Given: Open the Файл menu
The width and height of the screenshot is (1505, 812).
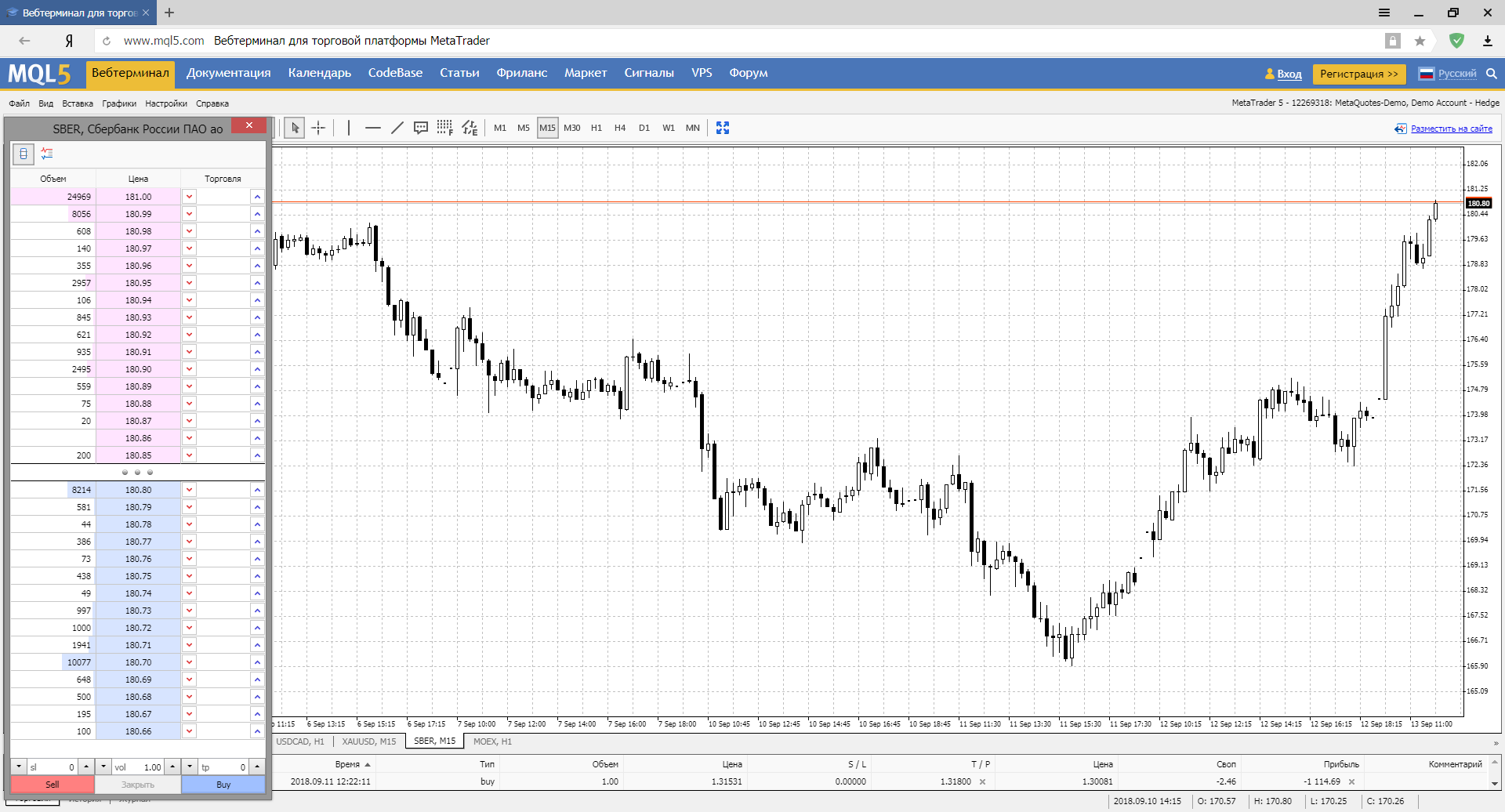Looking at the screenshot, I should [20, 103].
